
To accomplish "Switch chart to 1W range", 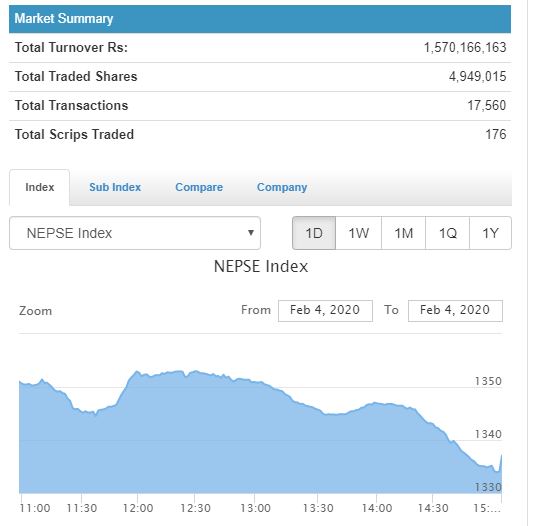I will [x=359, y=233].
